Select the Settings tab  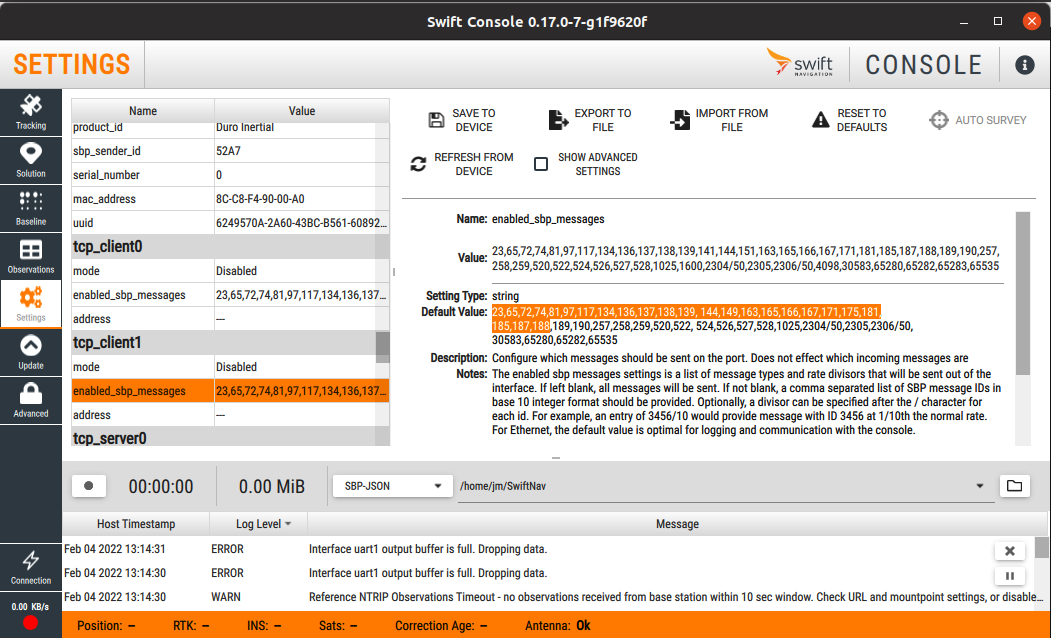(31, 304)
